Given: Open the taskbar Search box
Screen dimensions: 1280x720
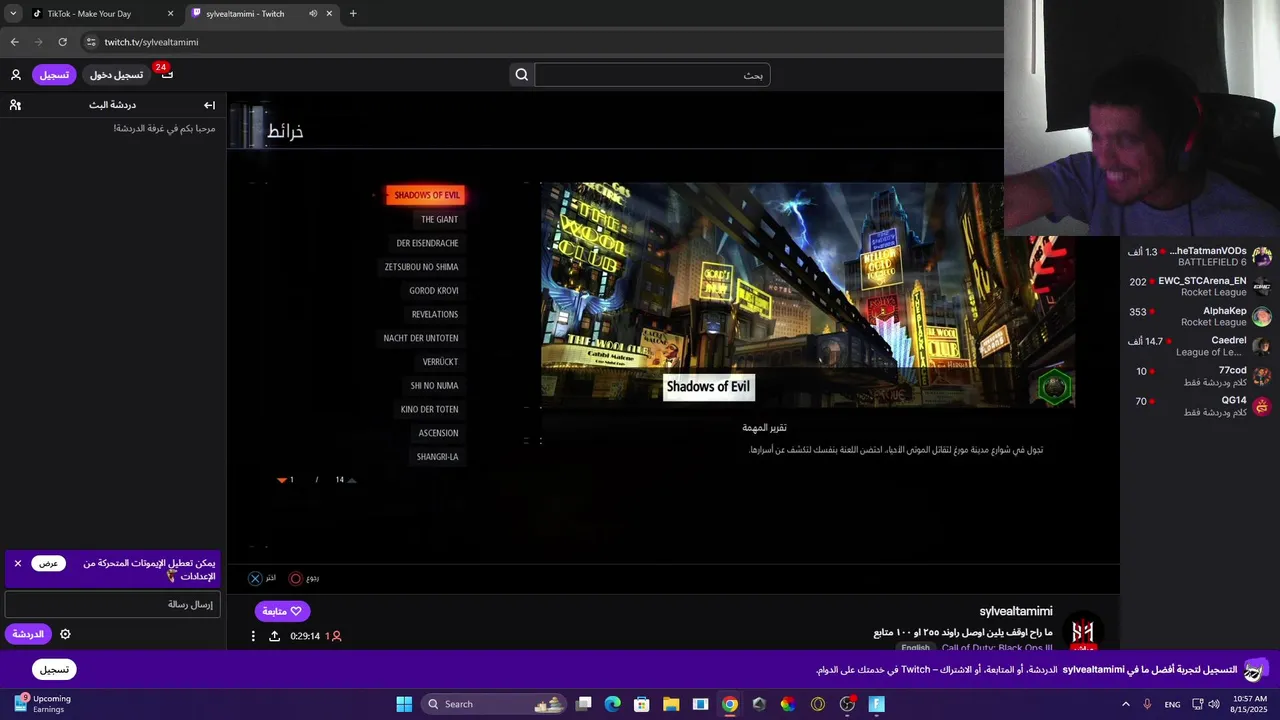Looking at the screenshot, I should pos(494,704).
